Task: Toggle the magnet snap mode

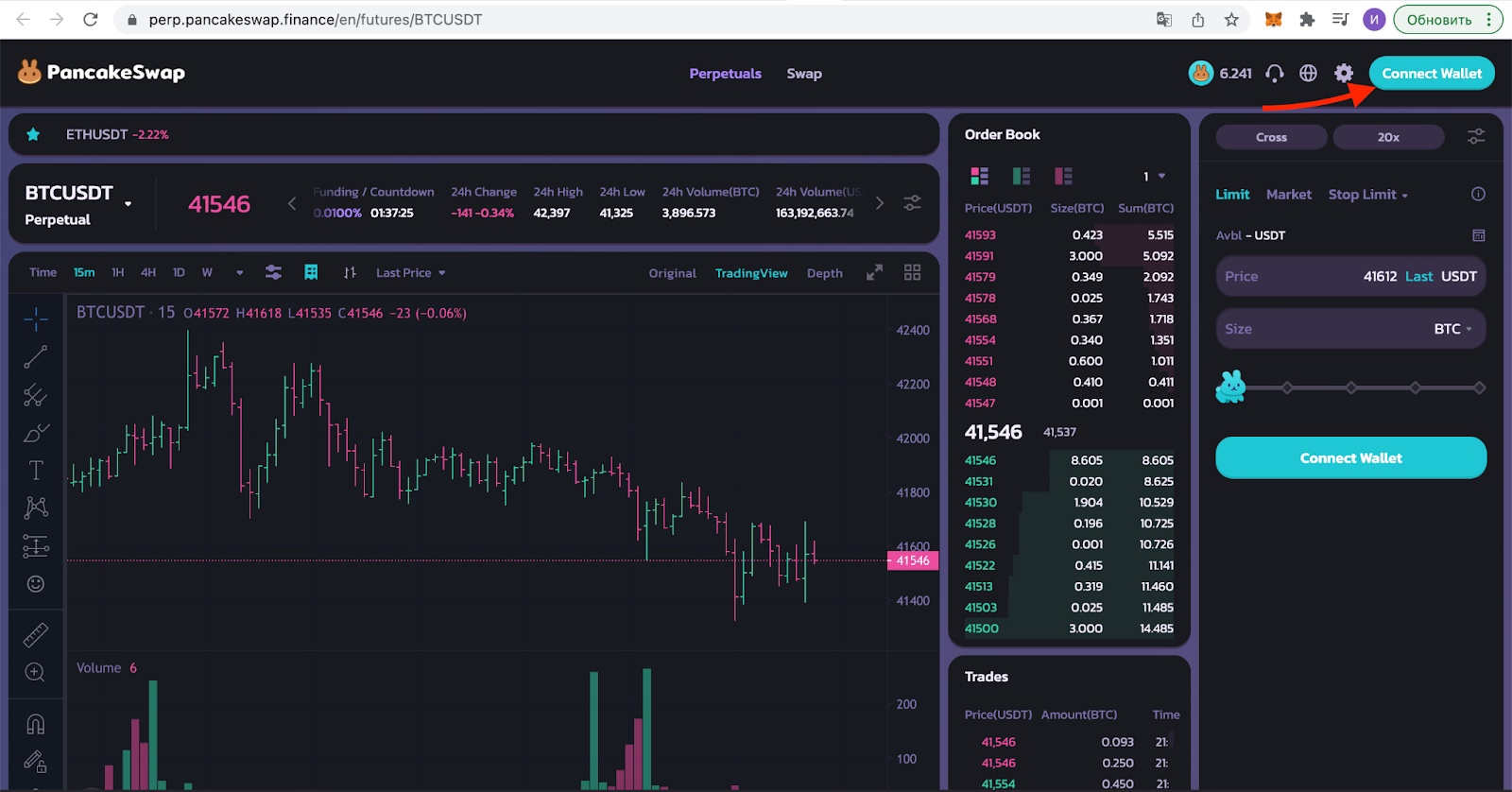Action: tap(36, 724)
